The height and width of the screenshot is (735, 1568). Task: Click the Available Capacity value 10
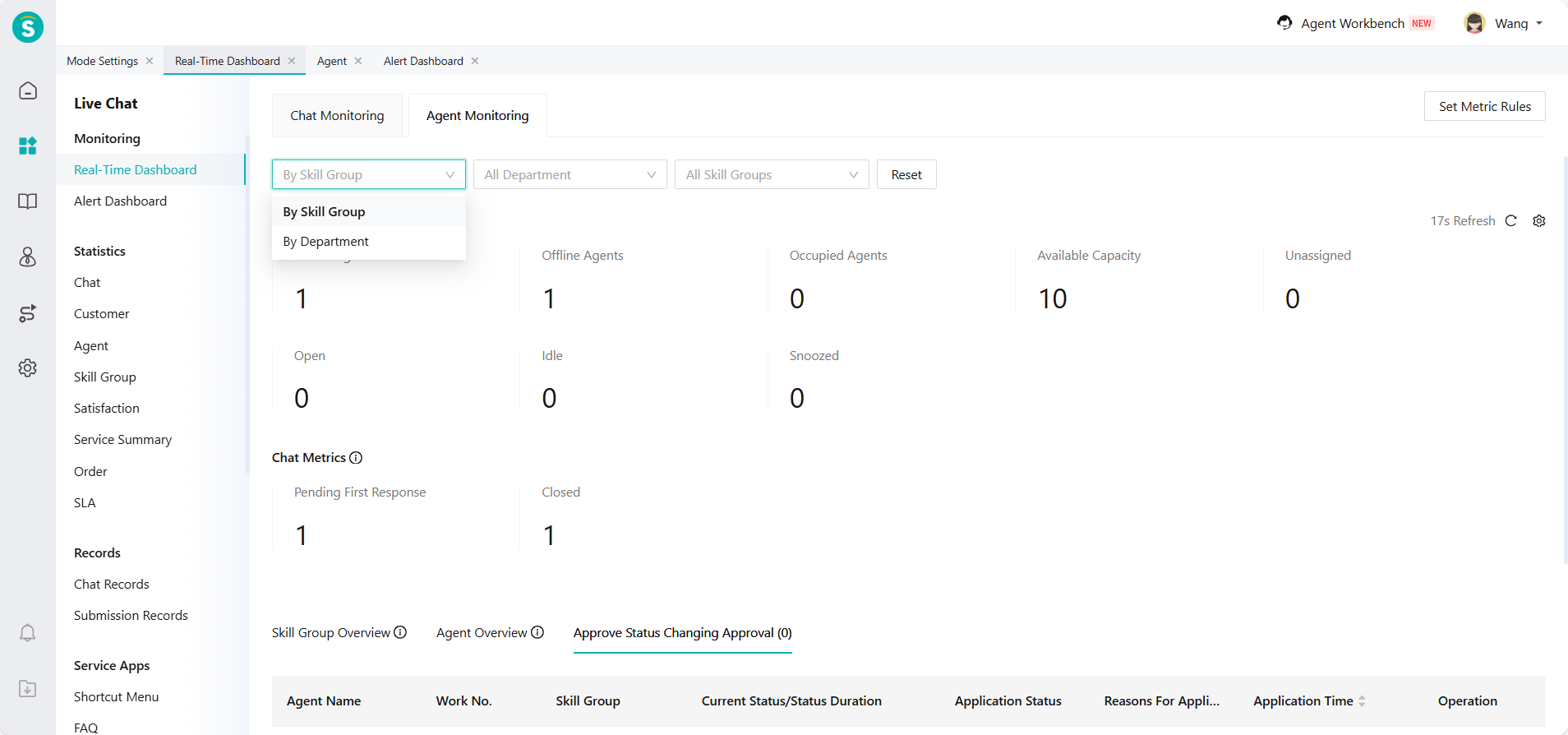(1053, 298)
